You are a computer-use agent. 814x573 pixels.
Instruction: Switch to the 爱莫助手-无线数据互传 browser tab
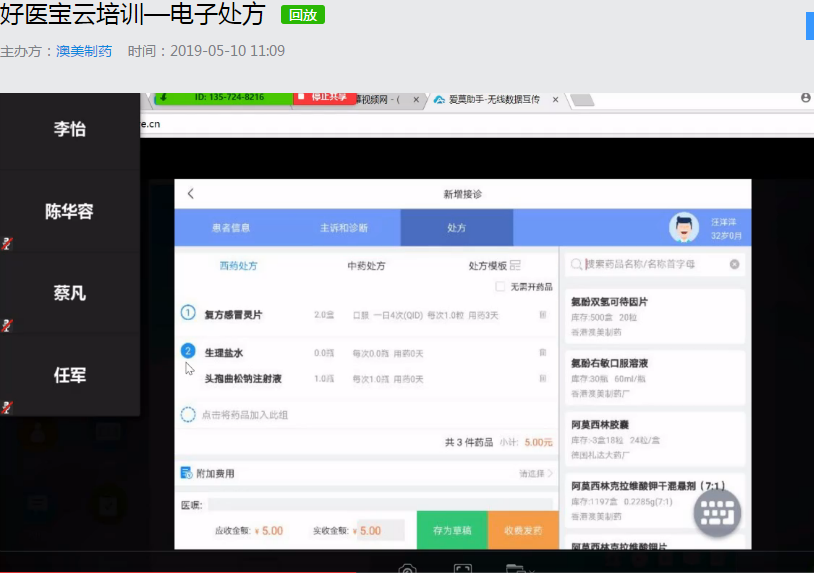point(494,100)
